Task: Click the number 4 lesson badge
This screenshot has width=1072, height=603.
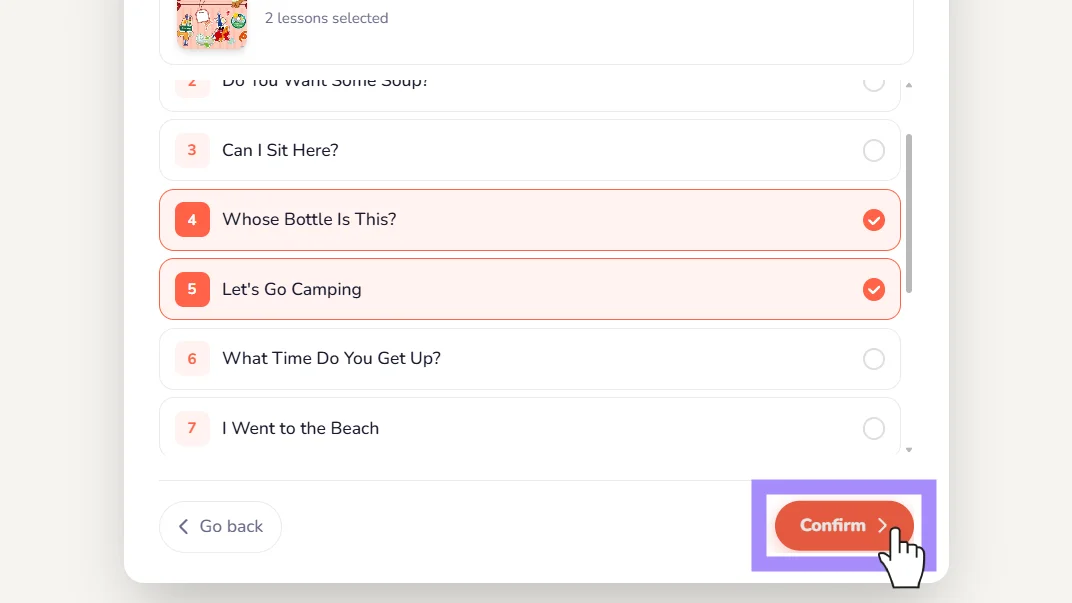Action: point(192,219)
